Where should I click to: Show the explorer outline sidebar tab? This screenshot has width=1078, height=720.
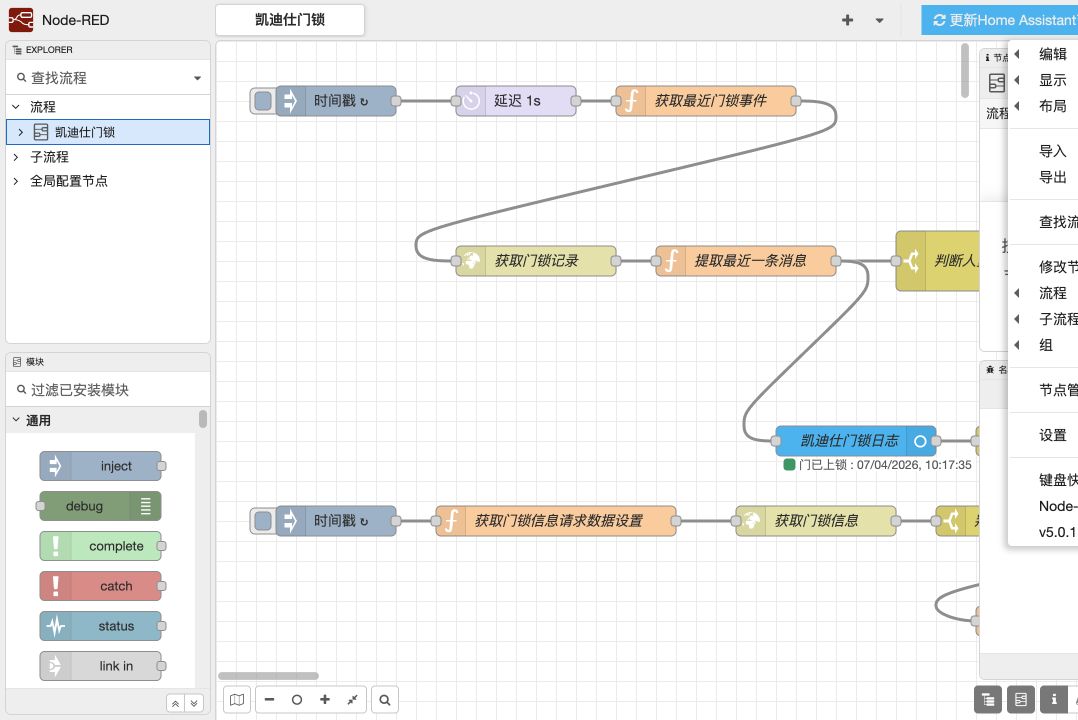click(x=988, y=700)
